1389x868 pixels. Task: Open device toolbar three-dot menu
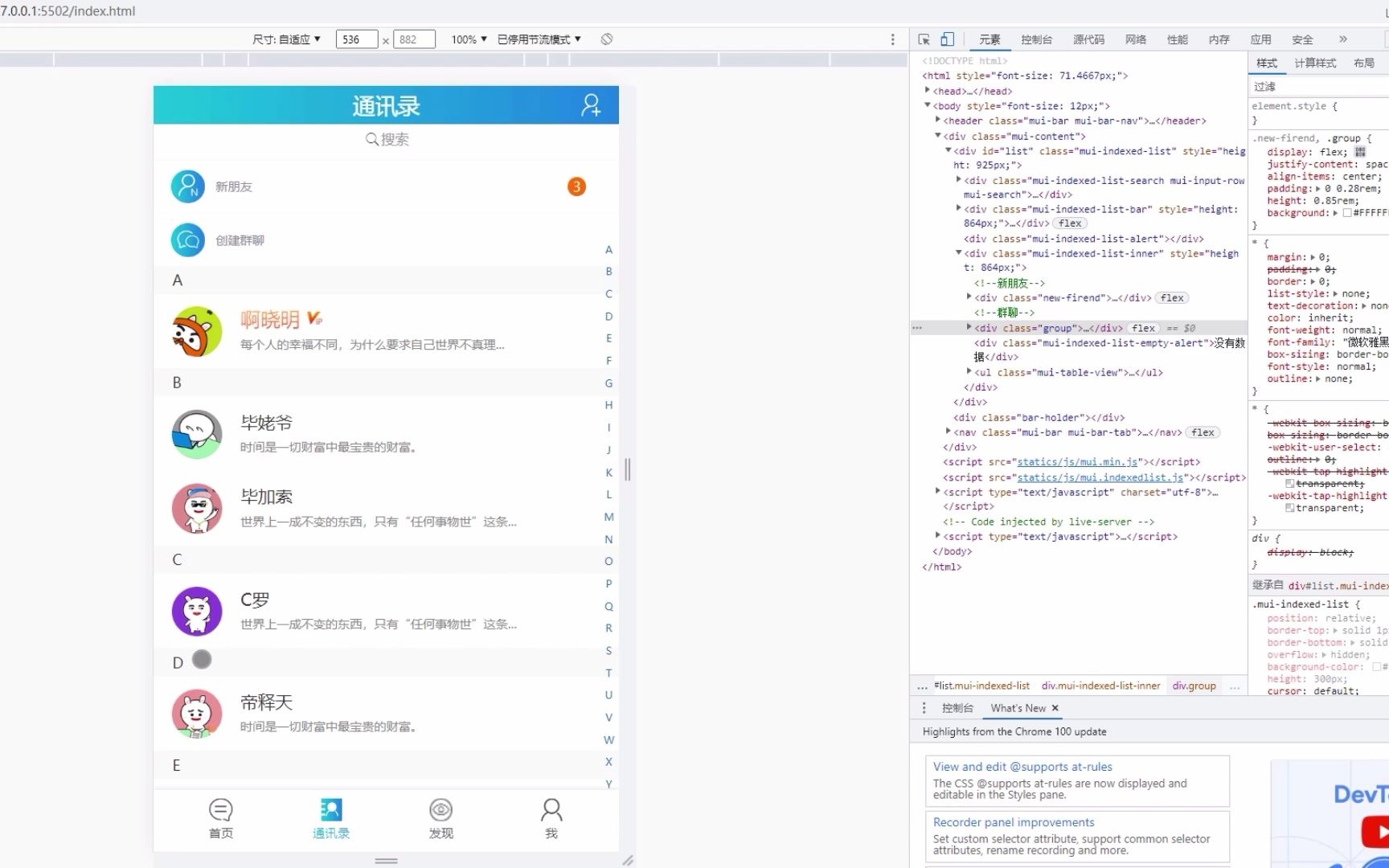pos(892,39)
